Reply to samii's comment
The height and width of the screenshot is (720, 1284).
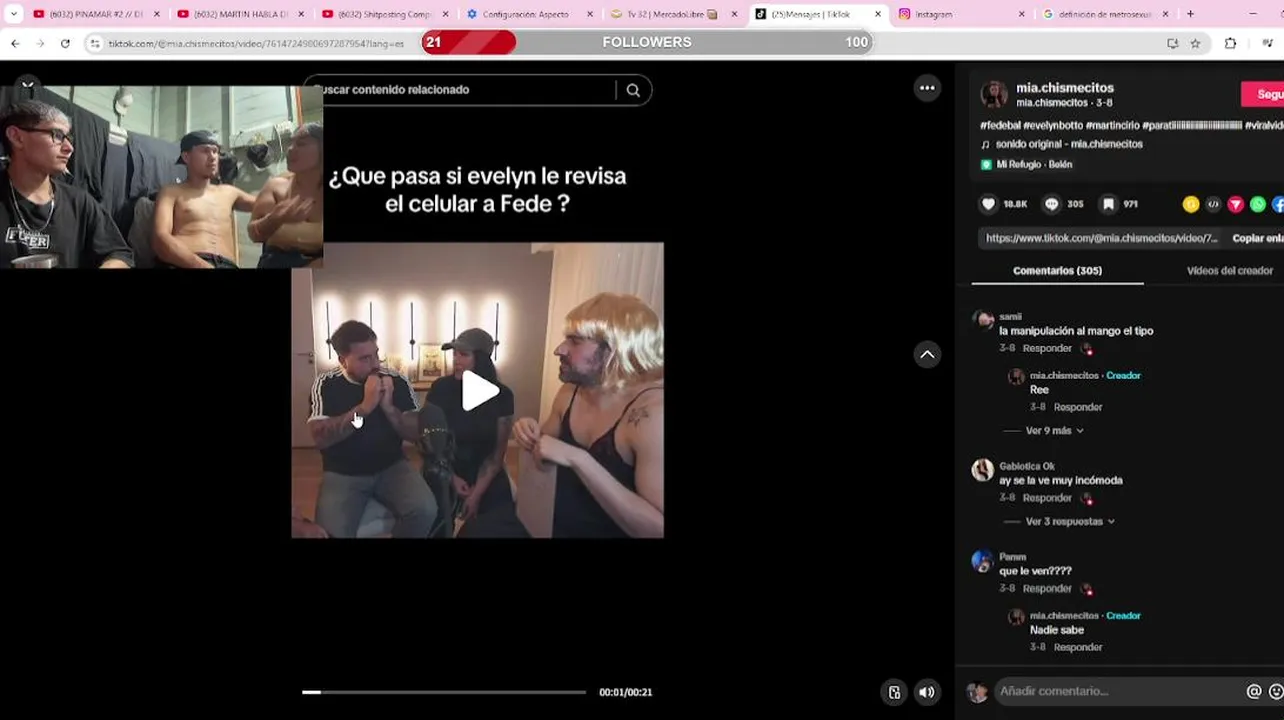[x=1047, y=349]
